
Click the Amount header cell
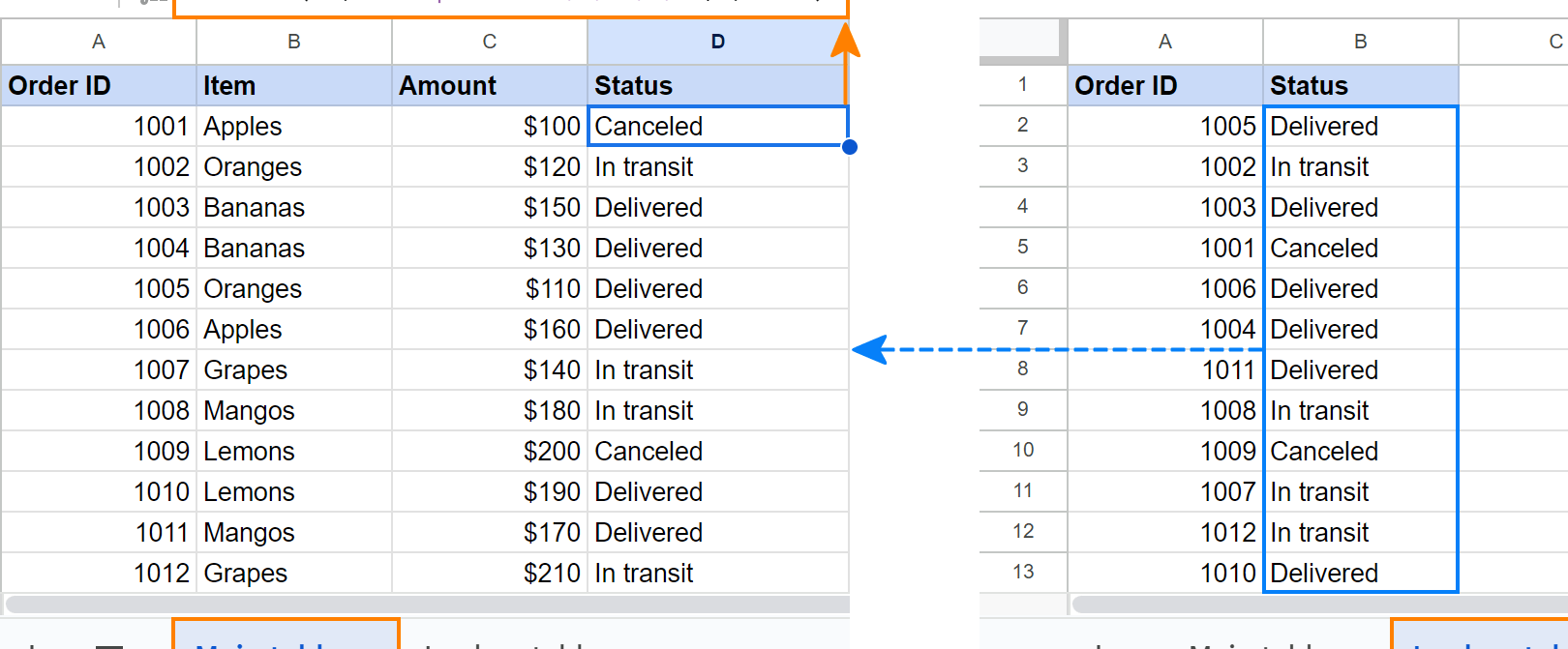click(489, 86)
